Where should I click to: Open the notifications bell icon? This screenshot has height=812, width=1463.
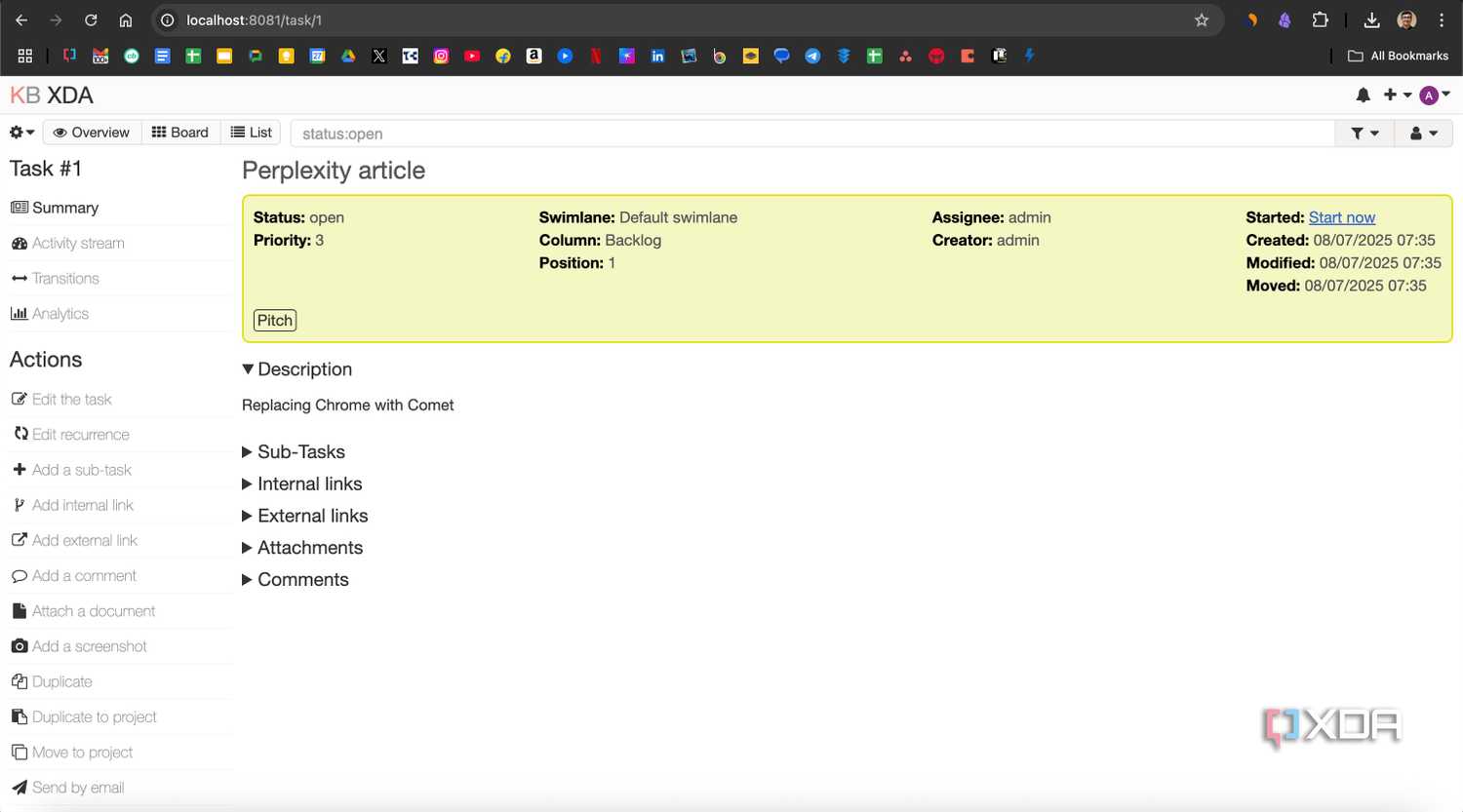tap(1363, 95)
